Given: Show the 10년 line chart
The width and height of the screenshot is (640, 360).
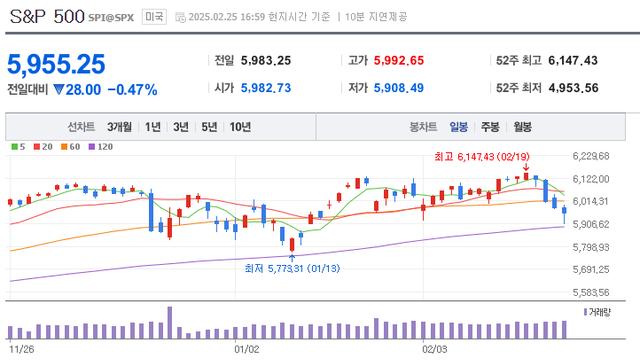Looking at the screenshot, I should [x=240, y=127].
